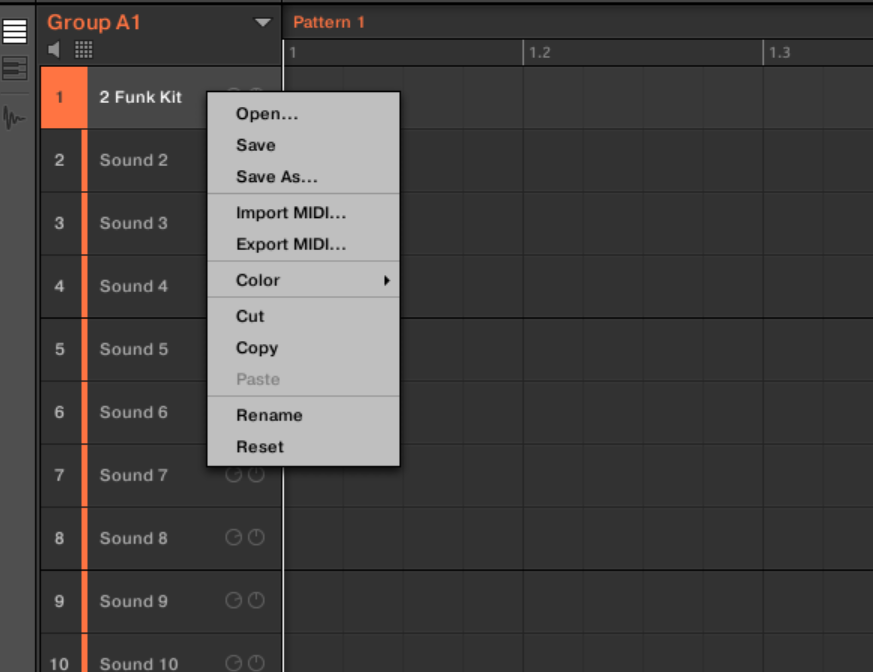Choose Save As... from context menu
The height and width of the screenshot is (672, 873).
[x=276, y=177]
